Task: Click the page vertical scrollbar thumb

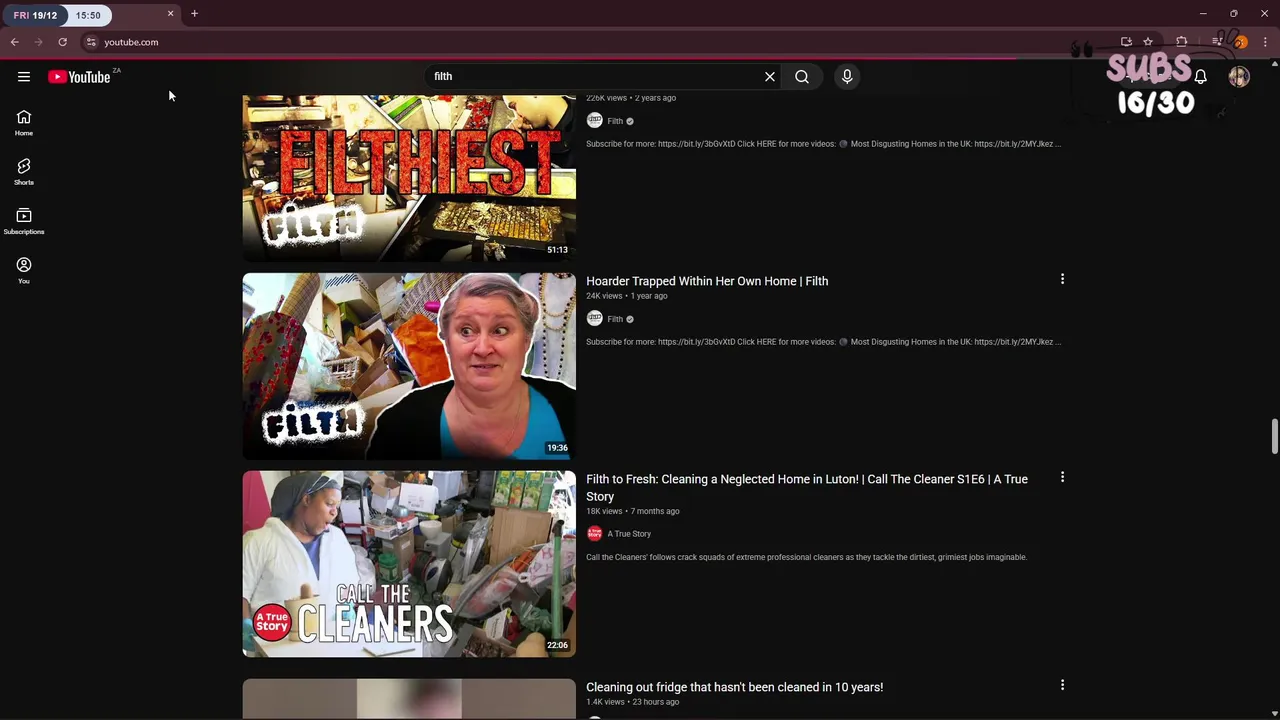Action: pos(1274,436)
